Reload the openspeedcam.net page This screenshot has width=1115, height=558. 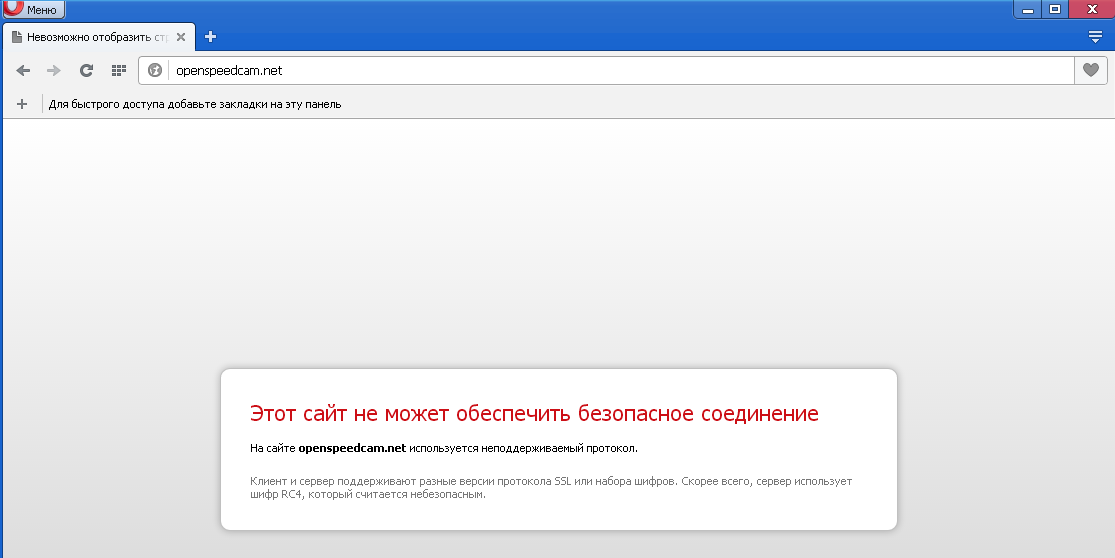pyautogui.click(x=86, y=70)
